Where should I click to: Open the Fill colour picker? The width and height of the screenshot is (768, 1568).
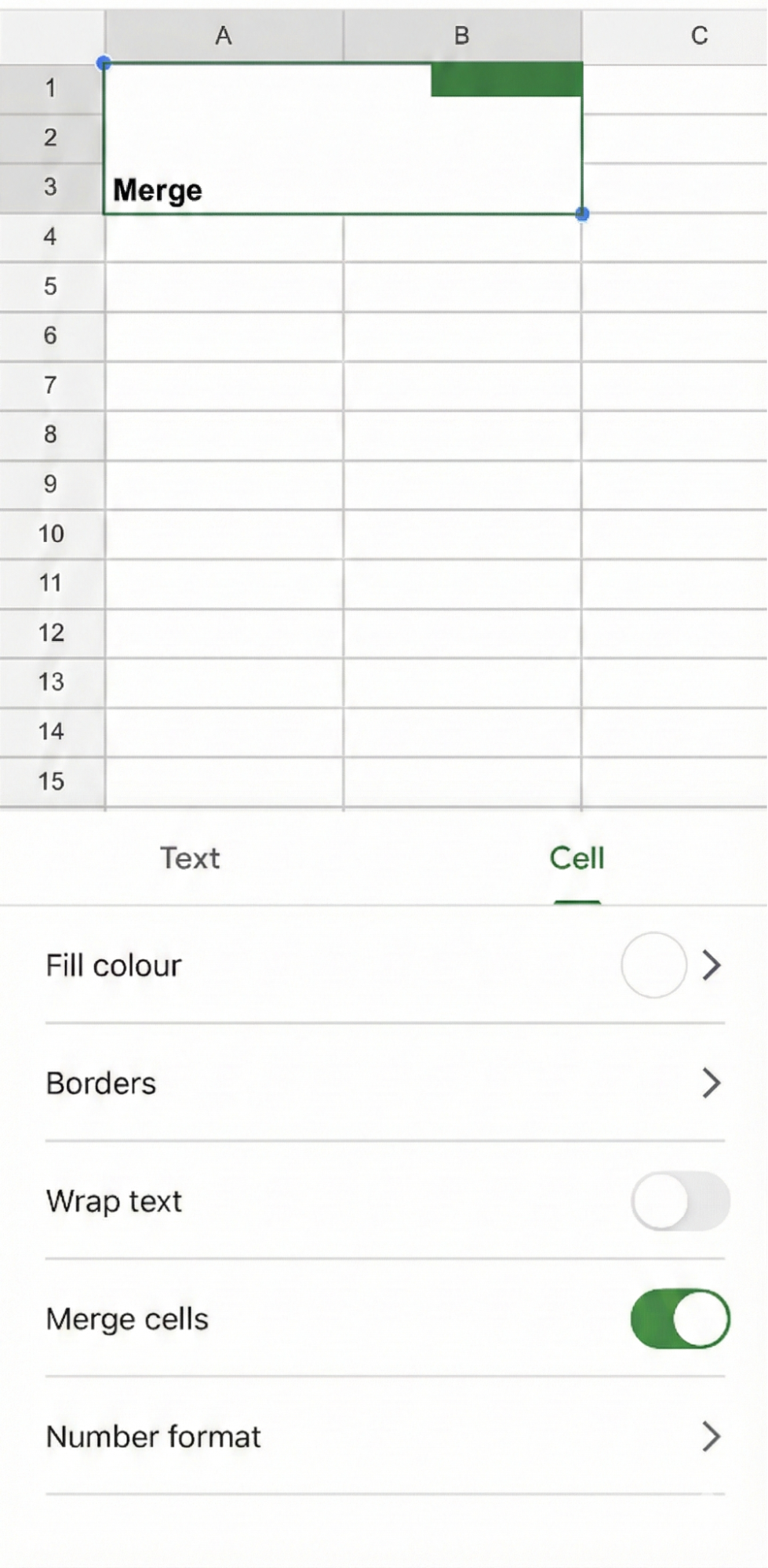click(654, 965)
